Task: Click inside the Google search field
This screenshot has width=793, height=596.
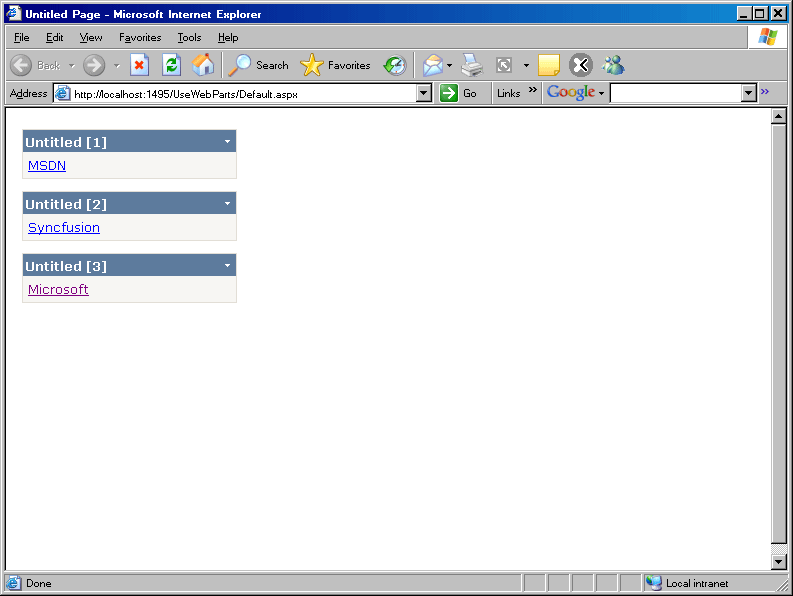Action: click(x=675, y=93)
